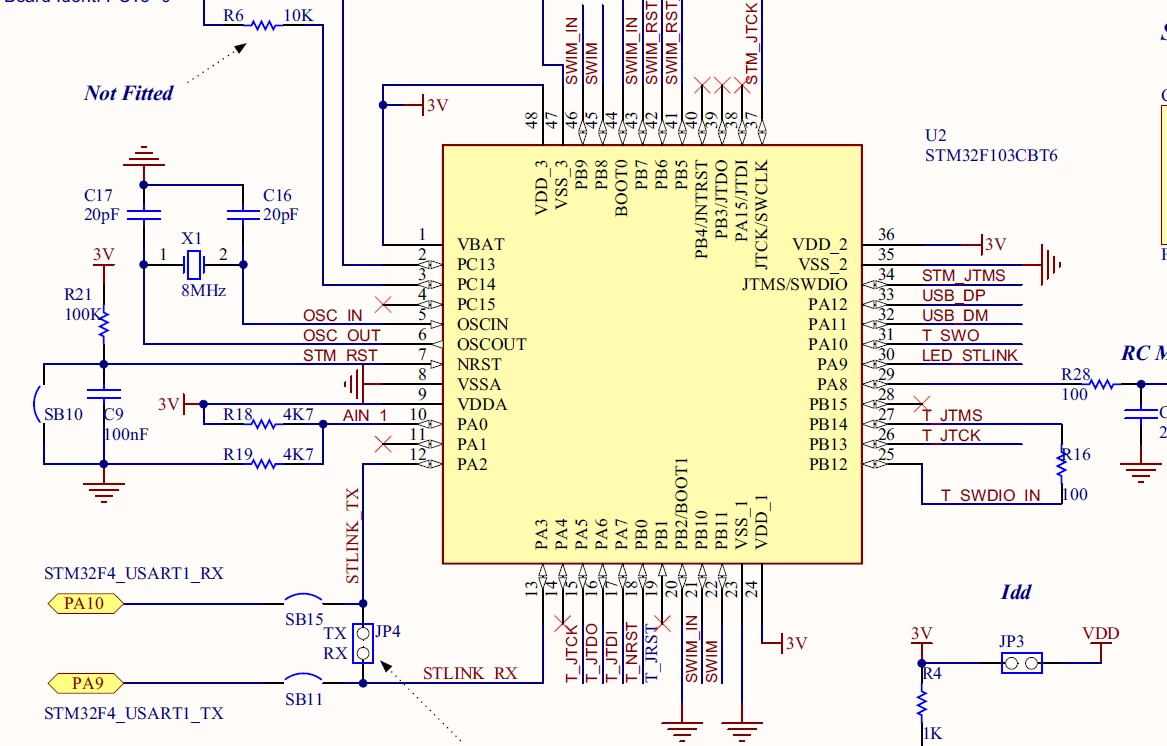
Task: Click the STM32F103CBT6 part label
Action: pos(991,156)
